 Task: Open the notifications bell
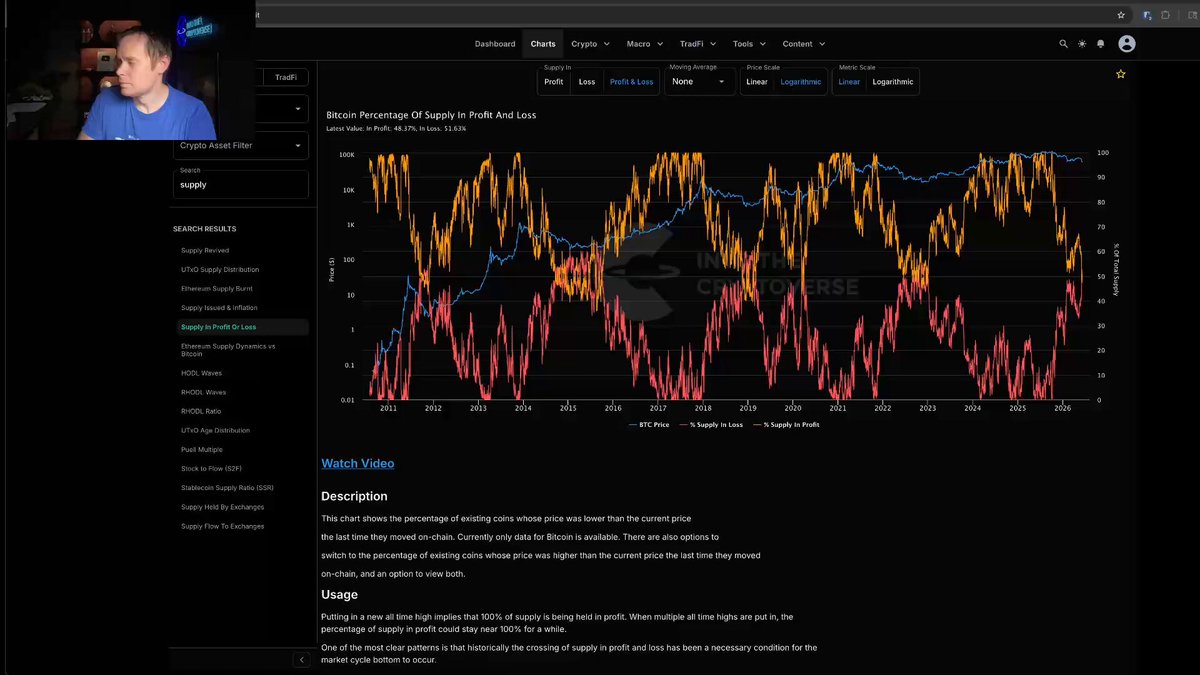pyautogui.click(x=1101, y=44)
